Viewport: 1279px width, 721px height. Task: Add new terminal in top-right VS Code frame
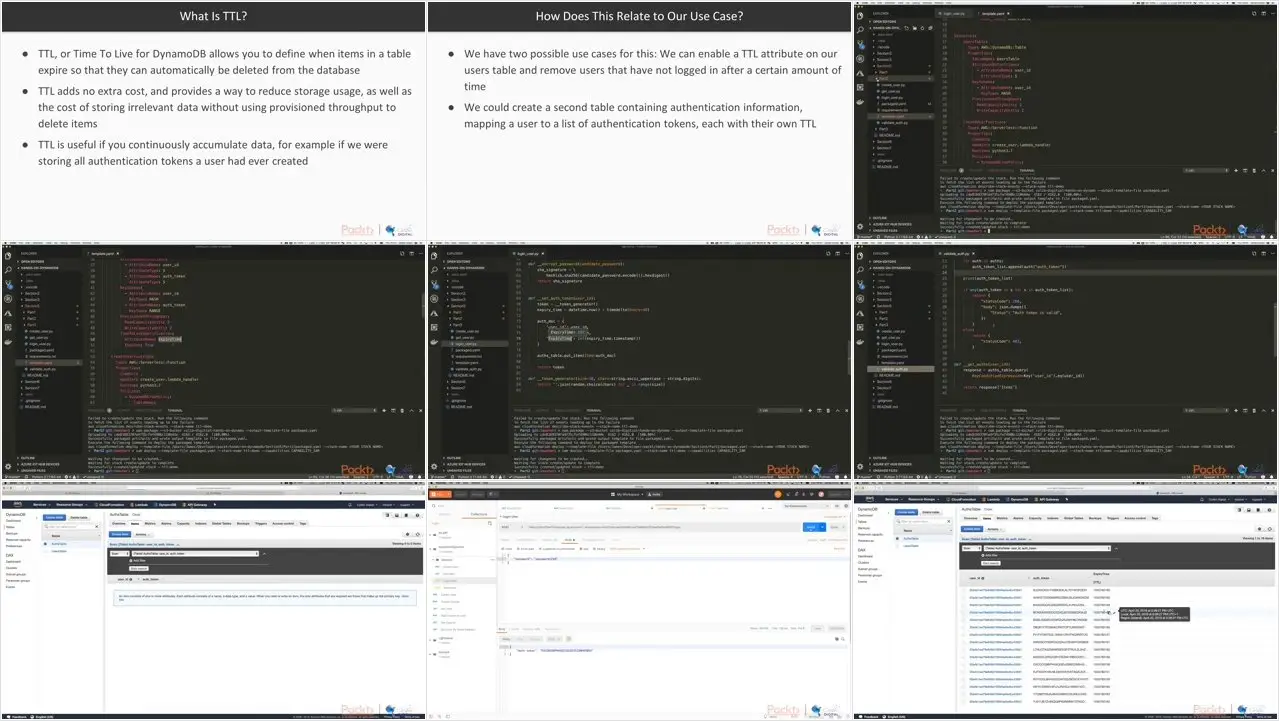1236,171
